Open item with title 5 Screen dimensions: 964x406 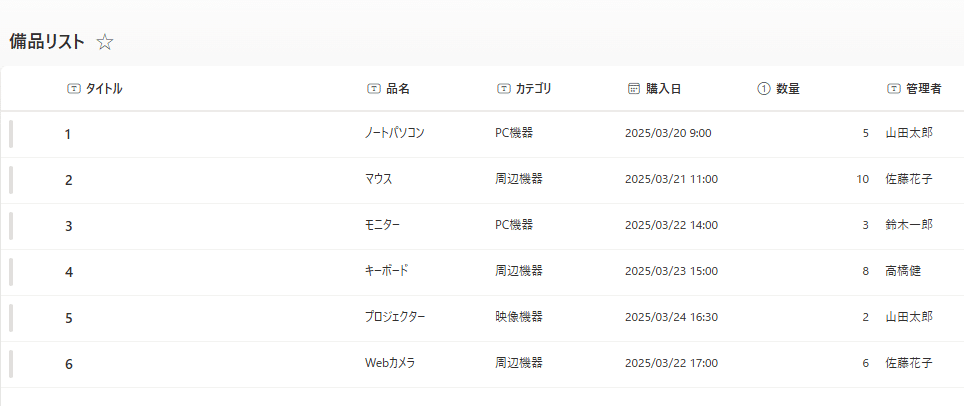coord(68,319)
